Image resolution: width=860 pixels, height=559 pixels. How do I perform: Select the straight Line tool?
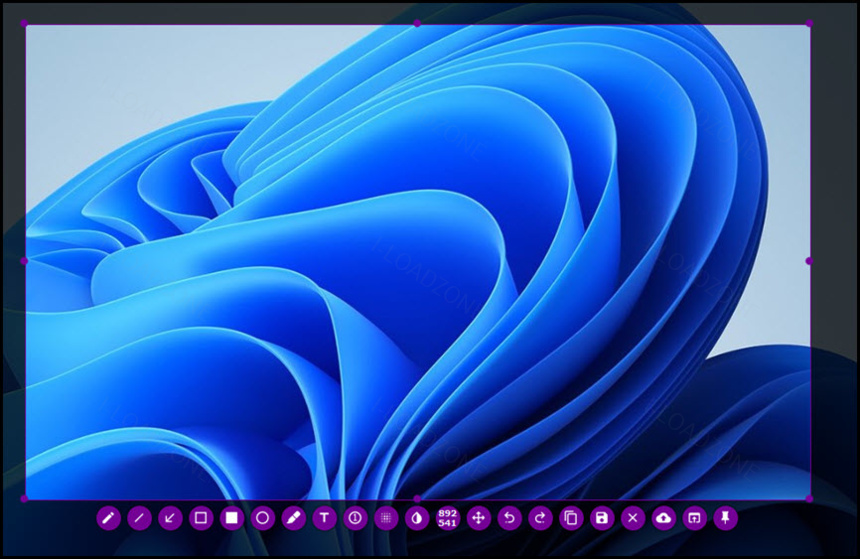point(139,518)
